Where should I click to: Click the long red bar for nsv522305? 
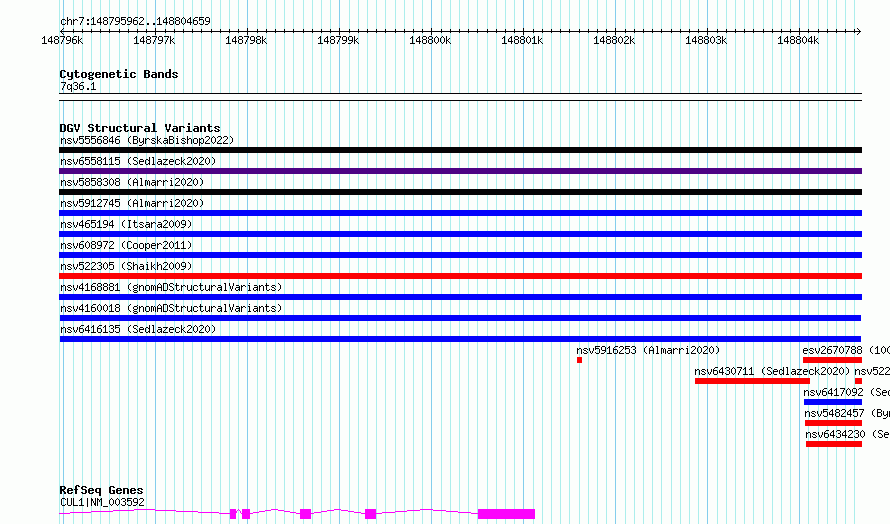[x=460, y=276]
